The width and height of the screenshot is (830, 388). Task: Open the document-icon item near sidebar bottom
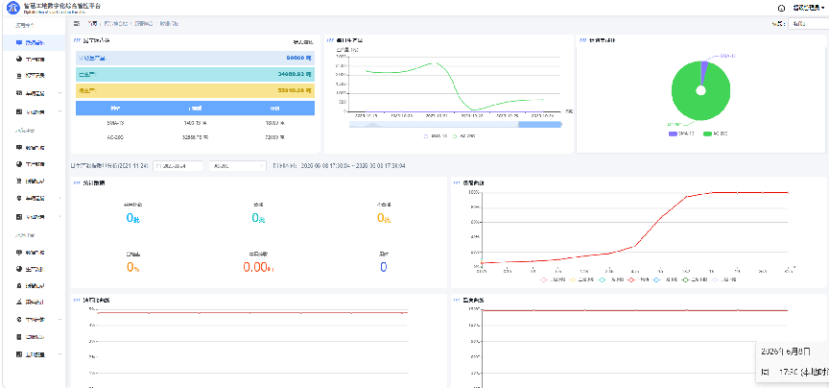click(33, 337)
